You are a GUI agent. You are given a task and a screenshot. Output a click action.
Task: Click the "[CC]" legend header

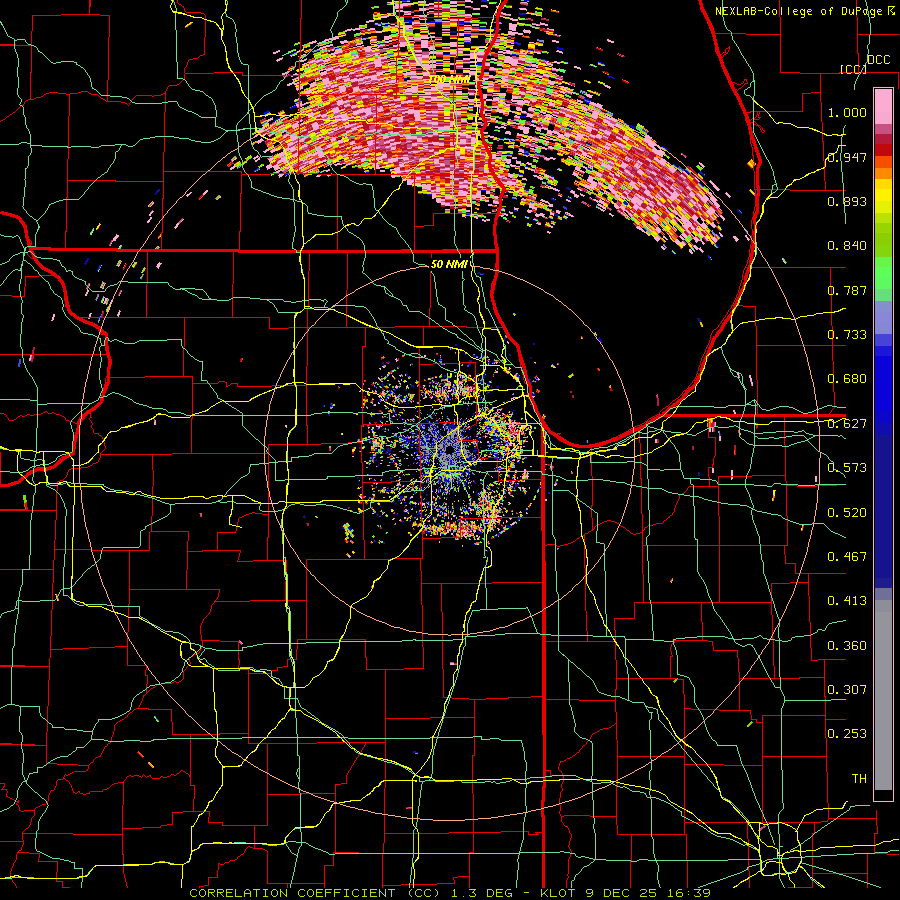[853, 69]
